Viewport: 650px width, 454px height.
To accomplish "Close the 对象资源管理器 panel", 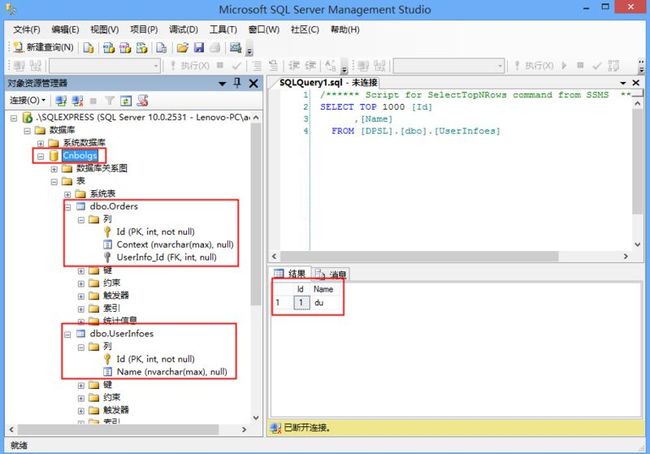I will [253, 83].
